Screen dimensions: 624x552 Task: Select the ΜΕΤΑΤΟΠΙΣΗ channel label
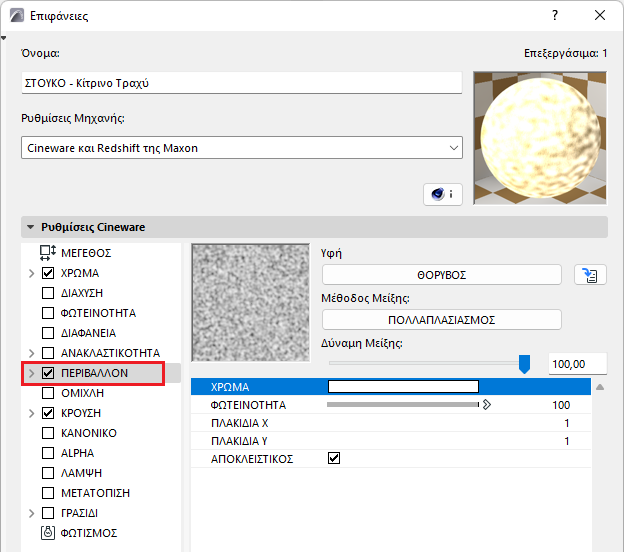click(96, 493)
